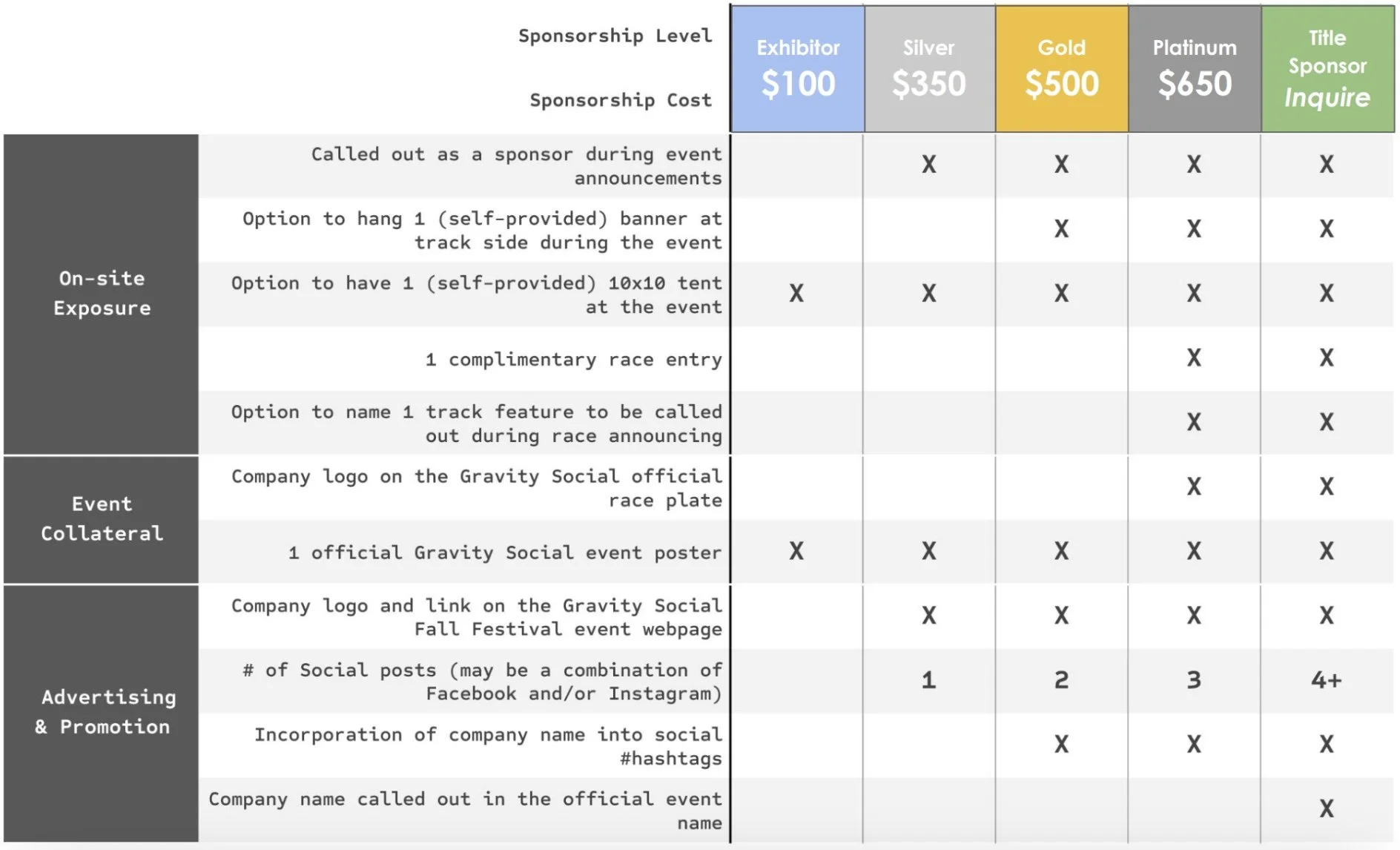
Task: Click the Gold X for track side banner
Action: click(x=1062, y=228)
